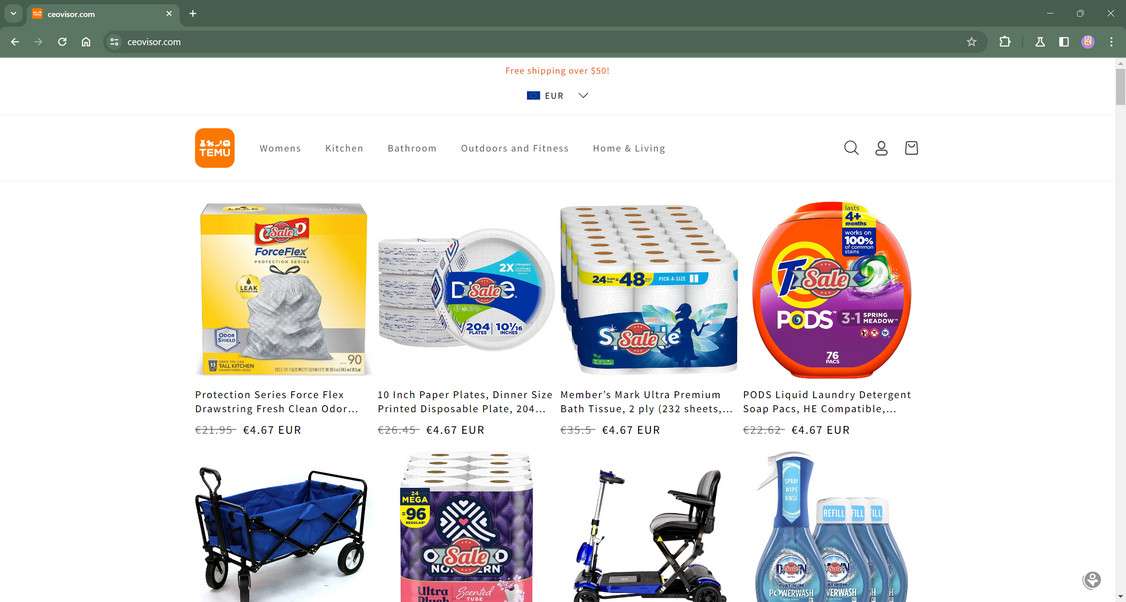1126x602 pixels.
Task: Go to browser home page
Action: click(86, 42)
